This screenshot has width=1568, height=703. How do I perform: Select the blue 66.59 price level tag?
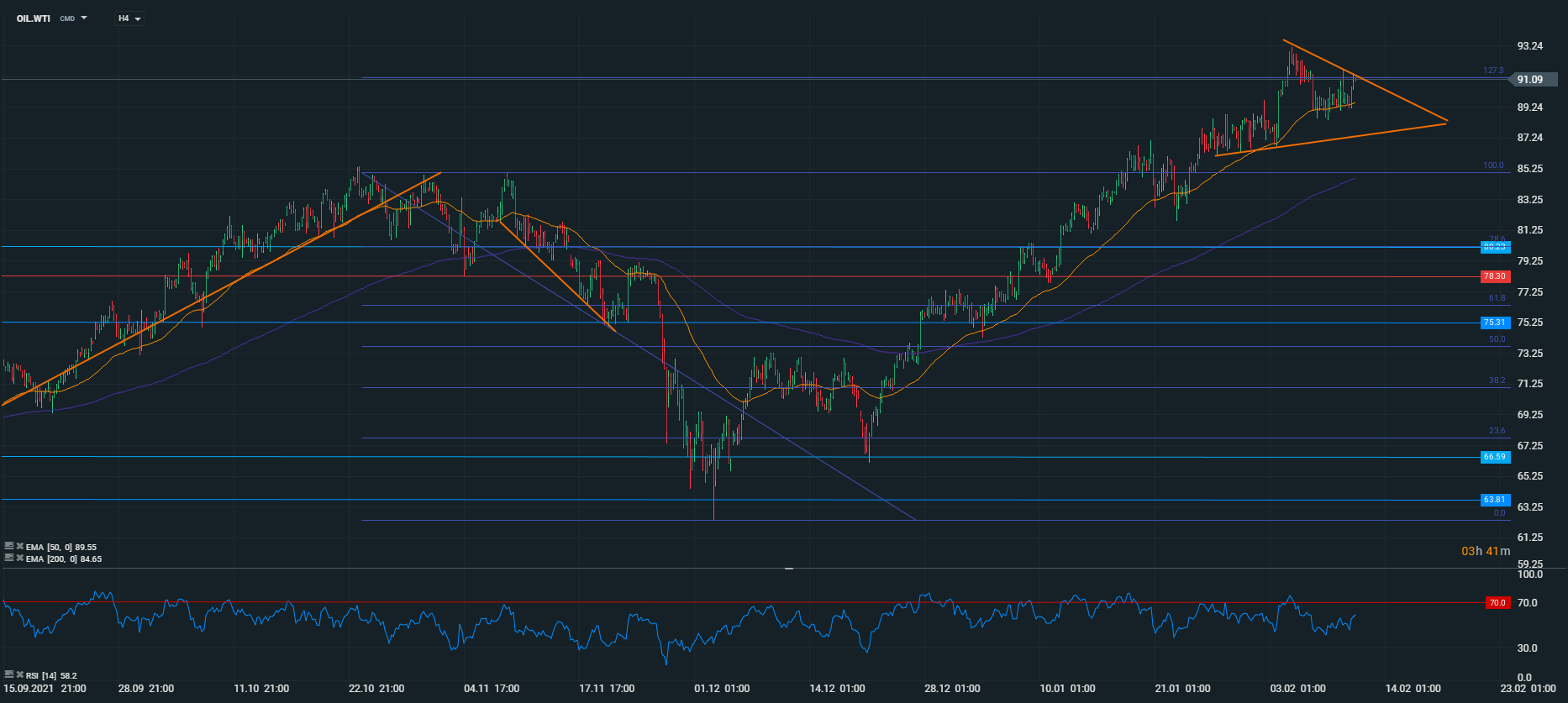[x=1495, y=457]
